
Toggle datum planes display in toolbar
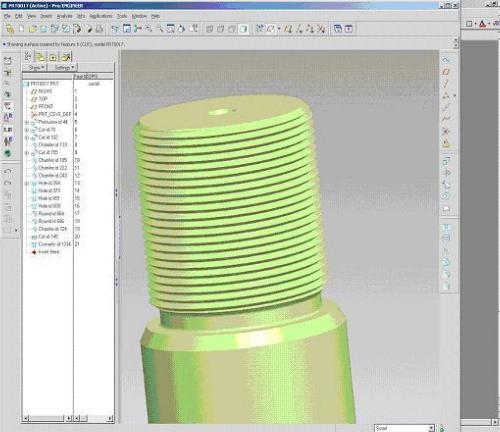288,29
